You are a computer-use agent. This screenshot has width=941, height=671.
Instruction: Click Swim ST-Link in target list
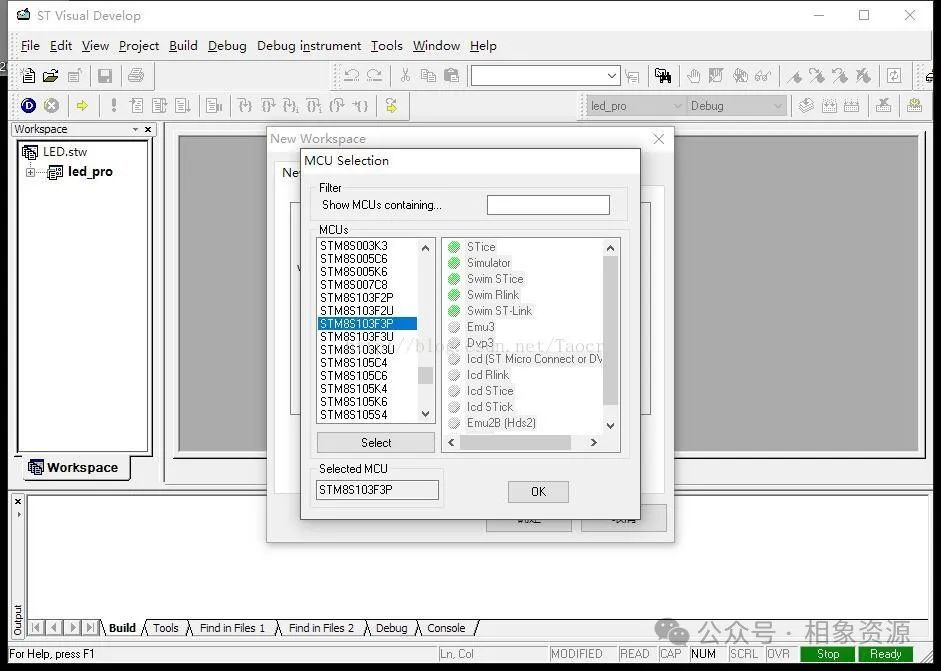pos(499,311)
